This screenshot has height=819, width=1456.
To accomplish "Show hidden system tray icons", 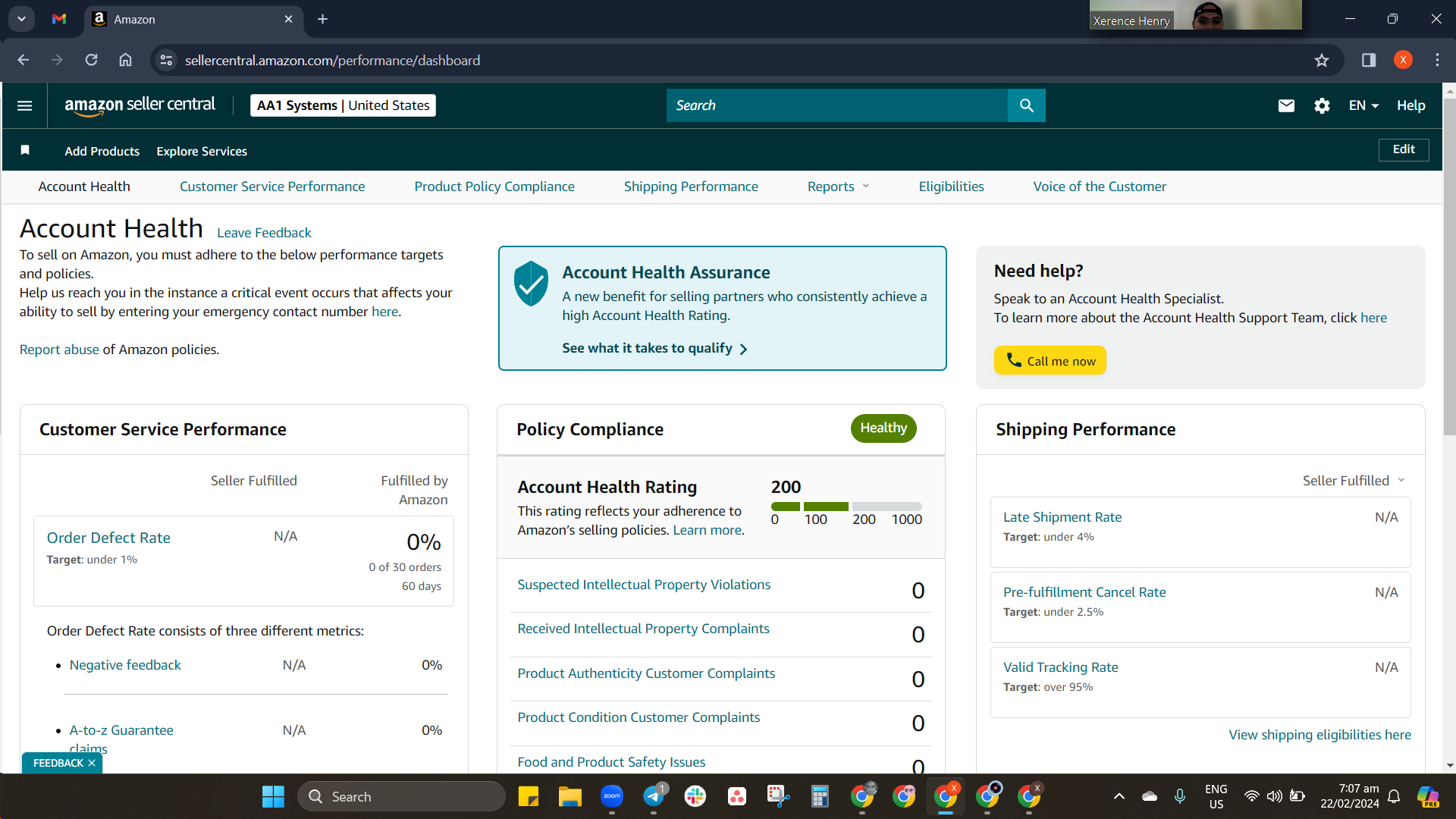I will click(x=1119, y=796).
